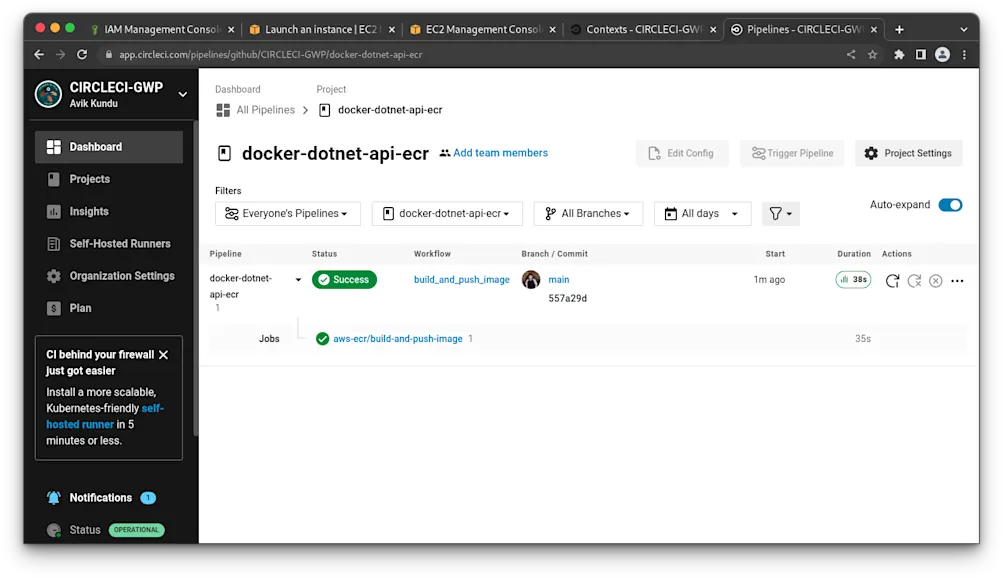Image resolution: width=1003 pixels, height=578 pixels.
Task: Toggle the Auto-expand switch
Action: [x=950, y=205]
